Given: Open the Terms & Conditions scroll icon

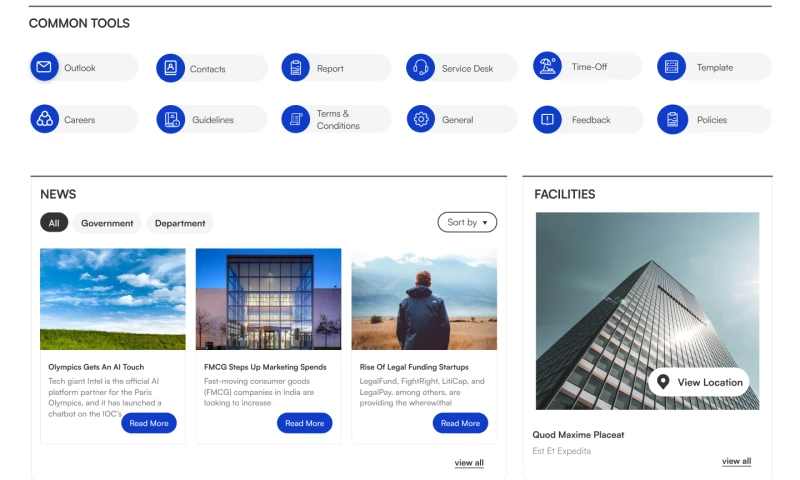Looking at the screenshot, I should [x=295, y=119].
